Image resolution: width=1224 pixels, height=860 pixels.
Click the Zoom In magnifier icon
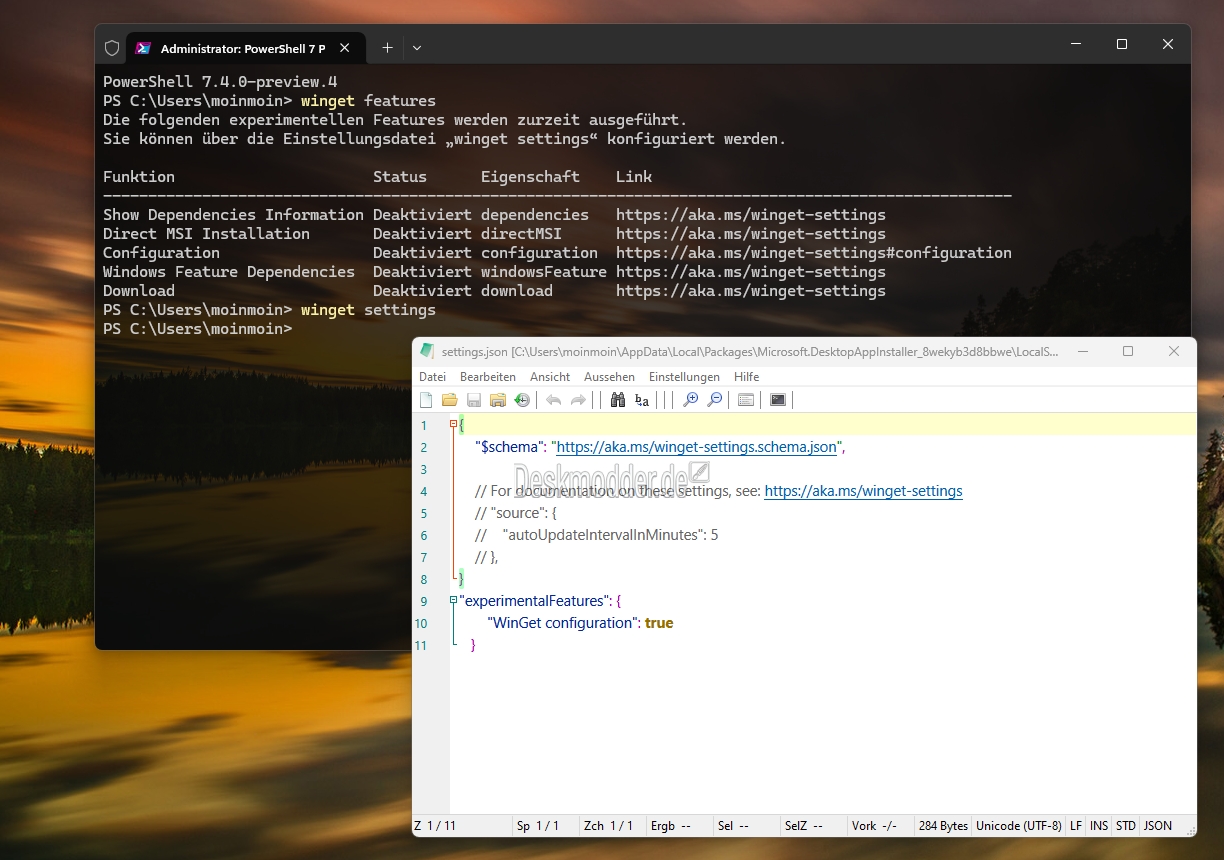click(x=690, y=400)
